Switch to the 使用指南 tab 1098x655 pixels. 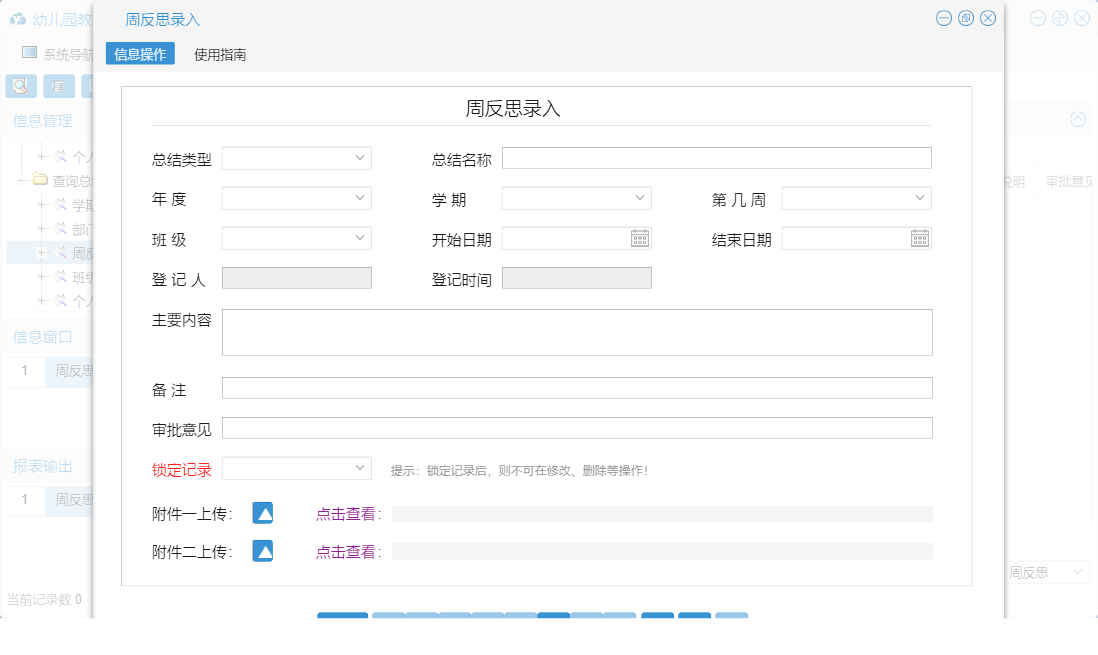tap(220, 53)
